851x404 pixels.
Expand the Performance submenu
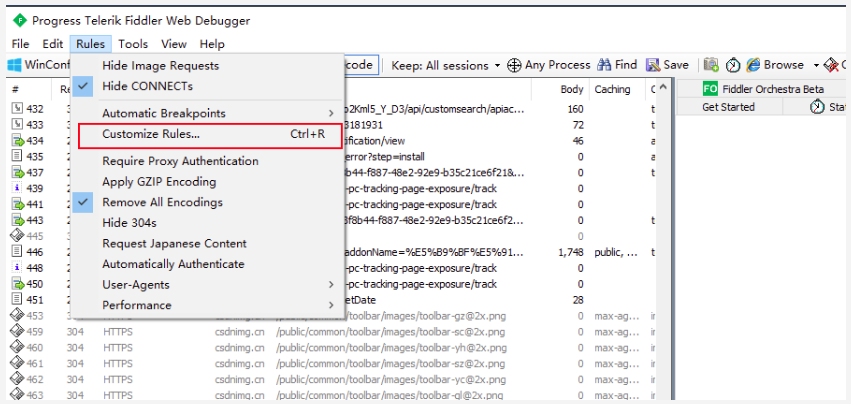(x=207, y=305)
